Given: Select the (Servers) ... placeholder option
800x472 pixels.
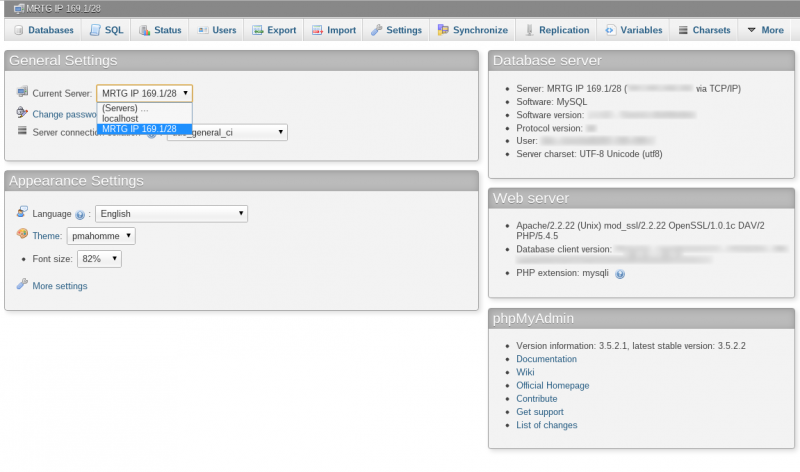Looking at the screenshot, I should point(144,108).
